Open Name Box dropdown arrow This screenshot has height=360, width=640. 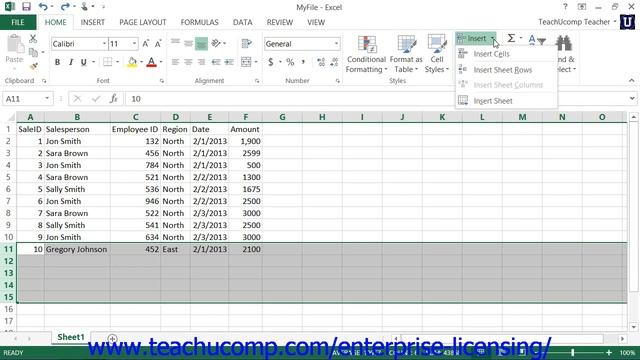click(47, 98)
